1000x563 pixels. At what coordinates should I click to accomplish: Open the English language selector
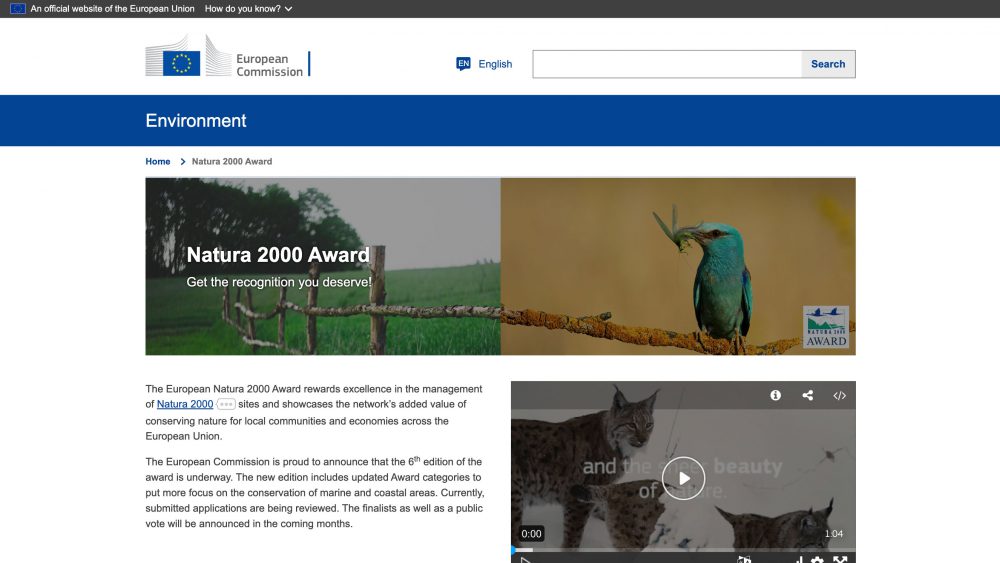point(485,64)
